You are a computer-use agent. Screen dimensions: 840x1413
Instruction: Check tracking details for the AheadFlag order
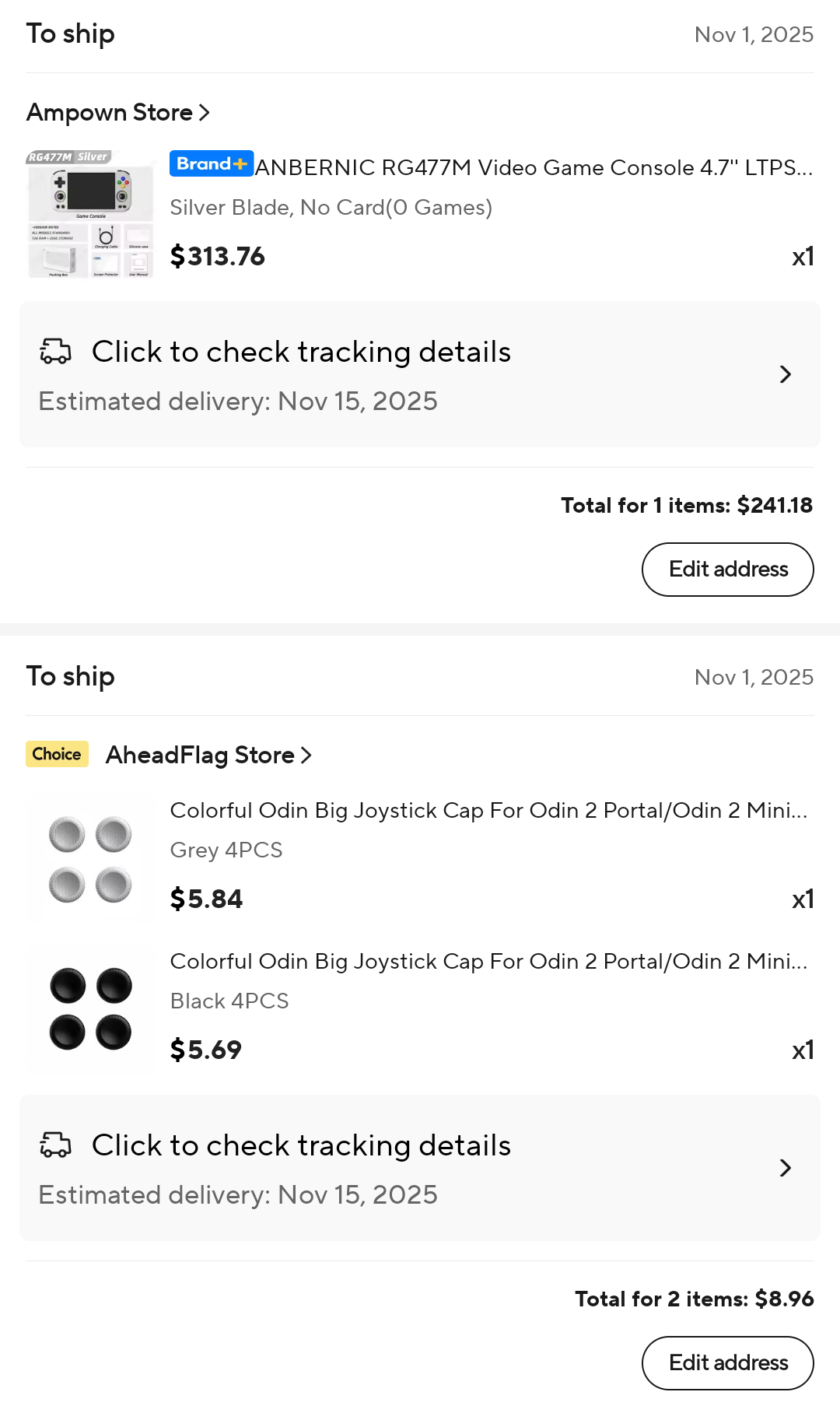pos(301,1146)
